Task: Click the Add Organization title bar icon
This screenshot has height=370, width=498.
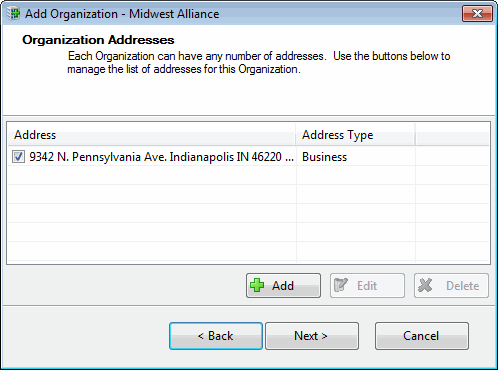Action: [13, 14]
